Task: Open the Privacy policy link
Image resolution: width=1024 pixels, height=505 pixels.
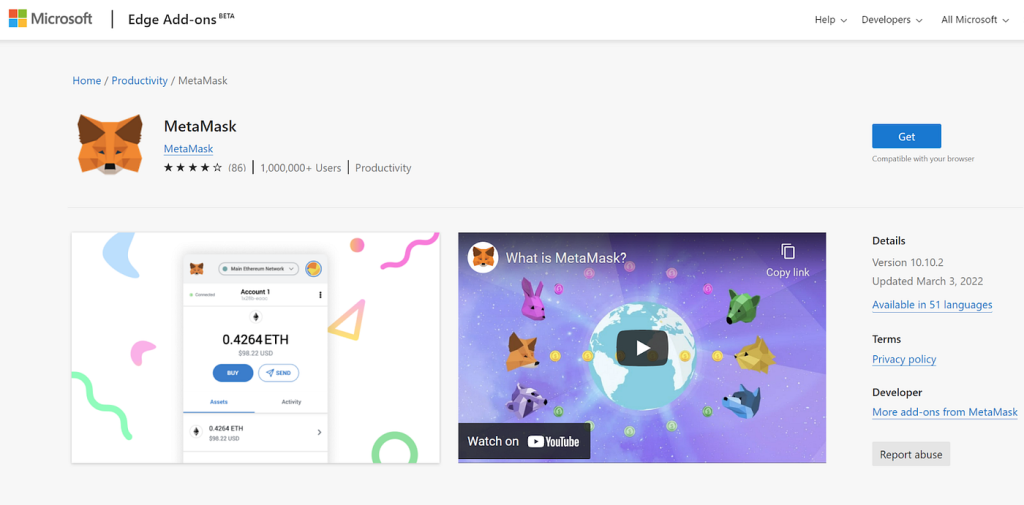Action: click(904, 359)
